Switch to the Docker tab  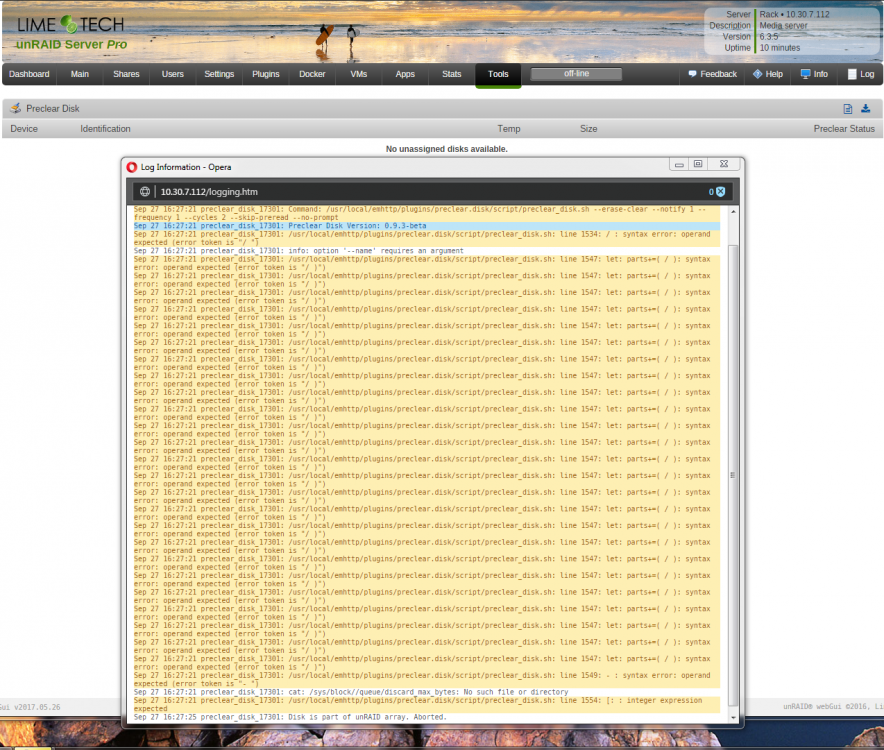(x=312, y=74)
